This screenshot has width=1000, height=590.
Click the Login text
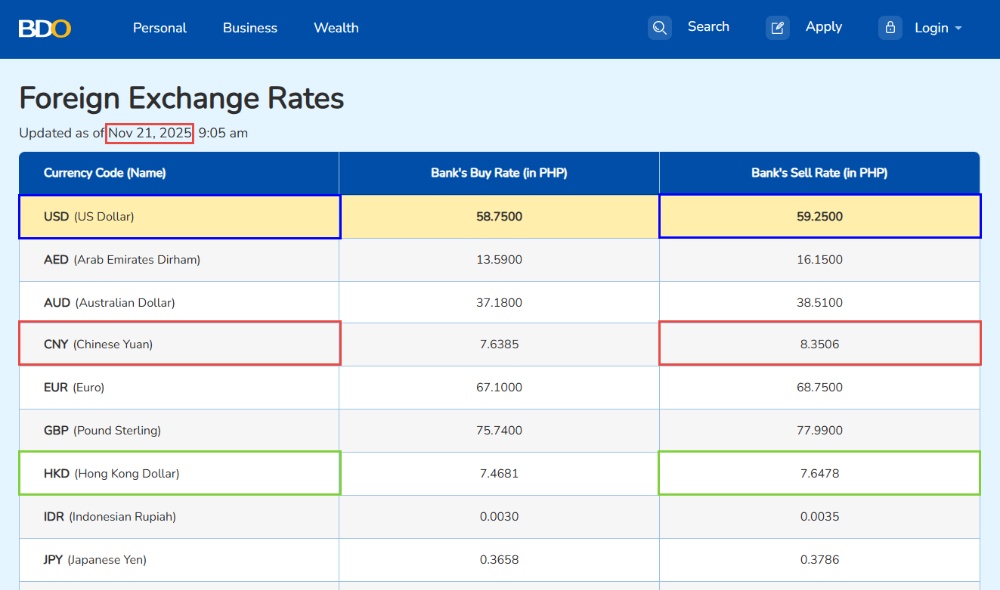pyautogui.click(x=931, y=28)
